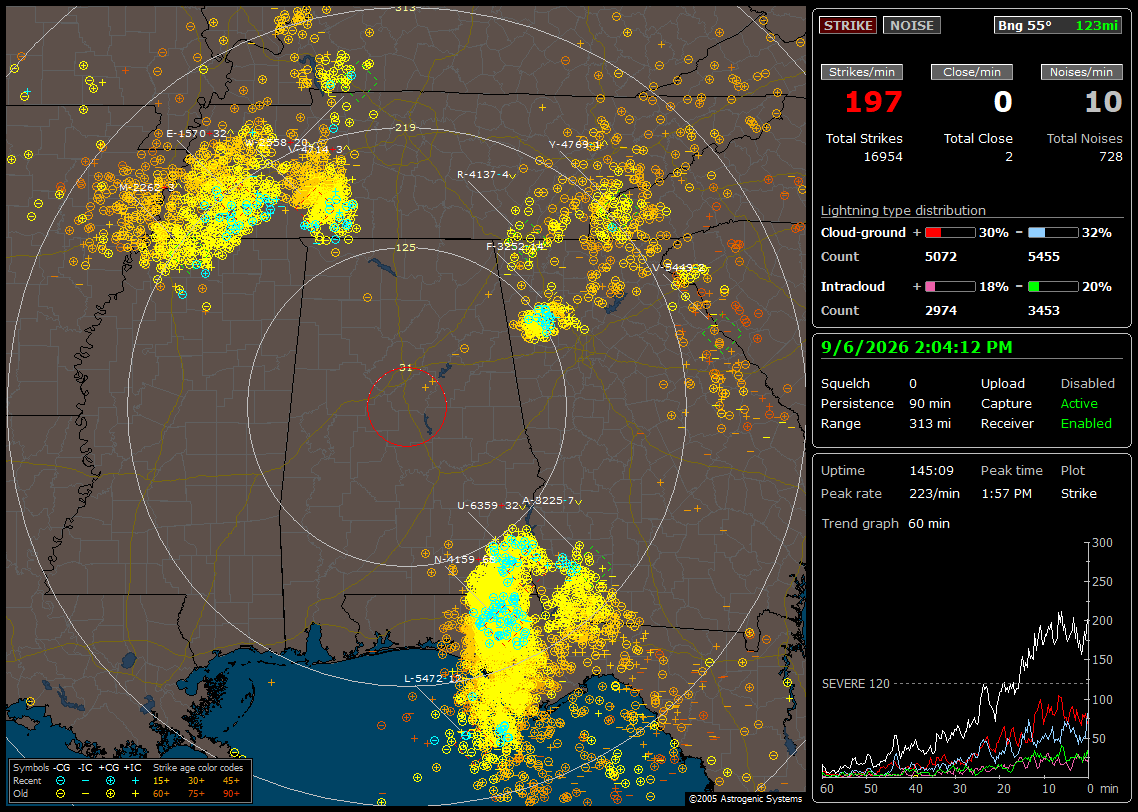
Task: Select storm cell marker M-2262
Action: (142, 187)
